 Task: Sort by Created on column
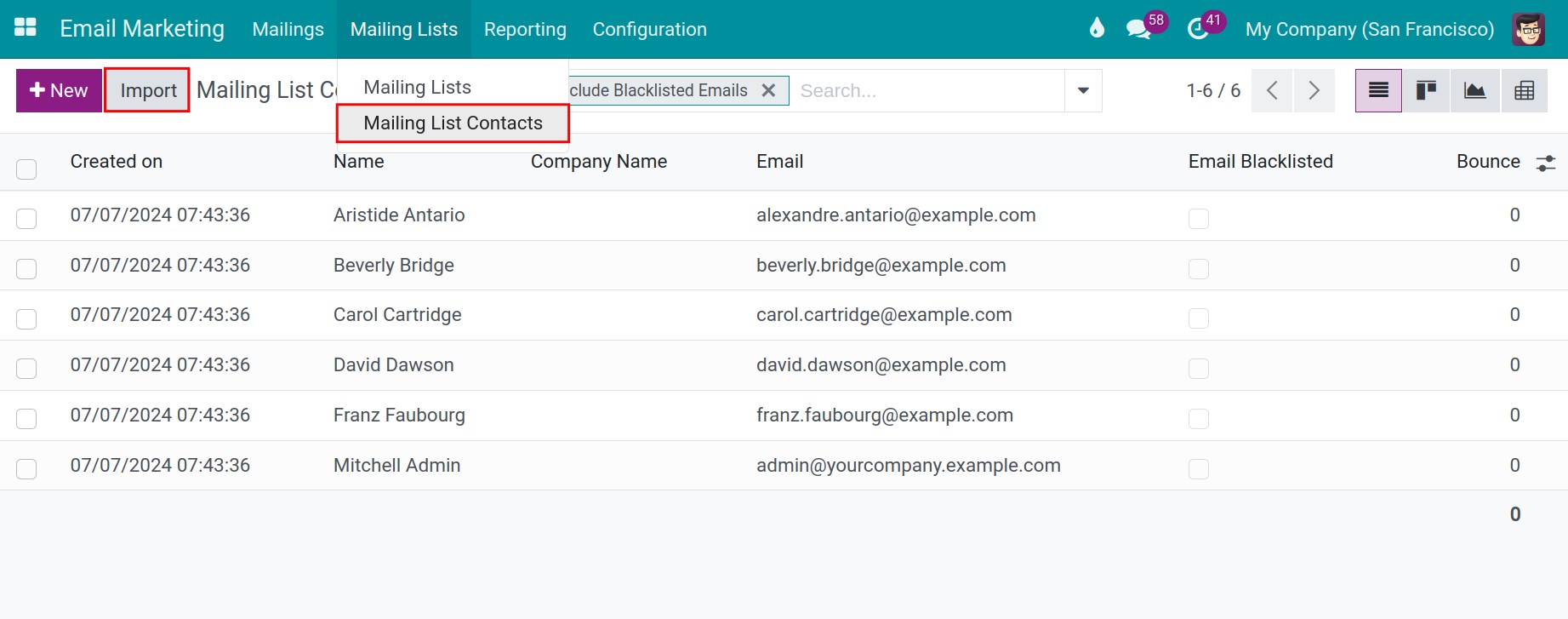[117, 161]
